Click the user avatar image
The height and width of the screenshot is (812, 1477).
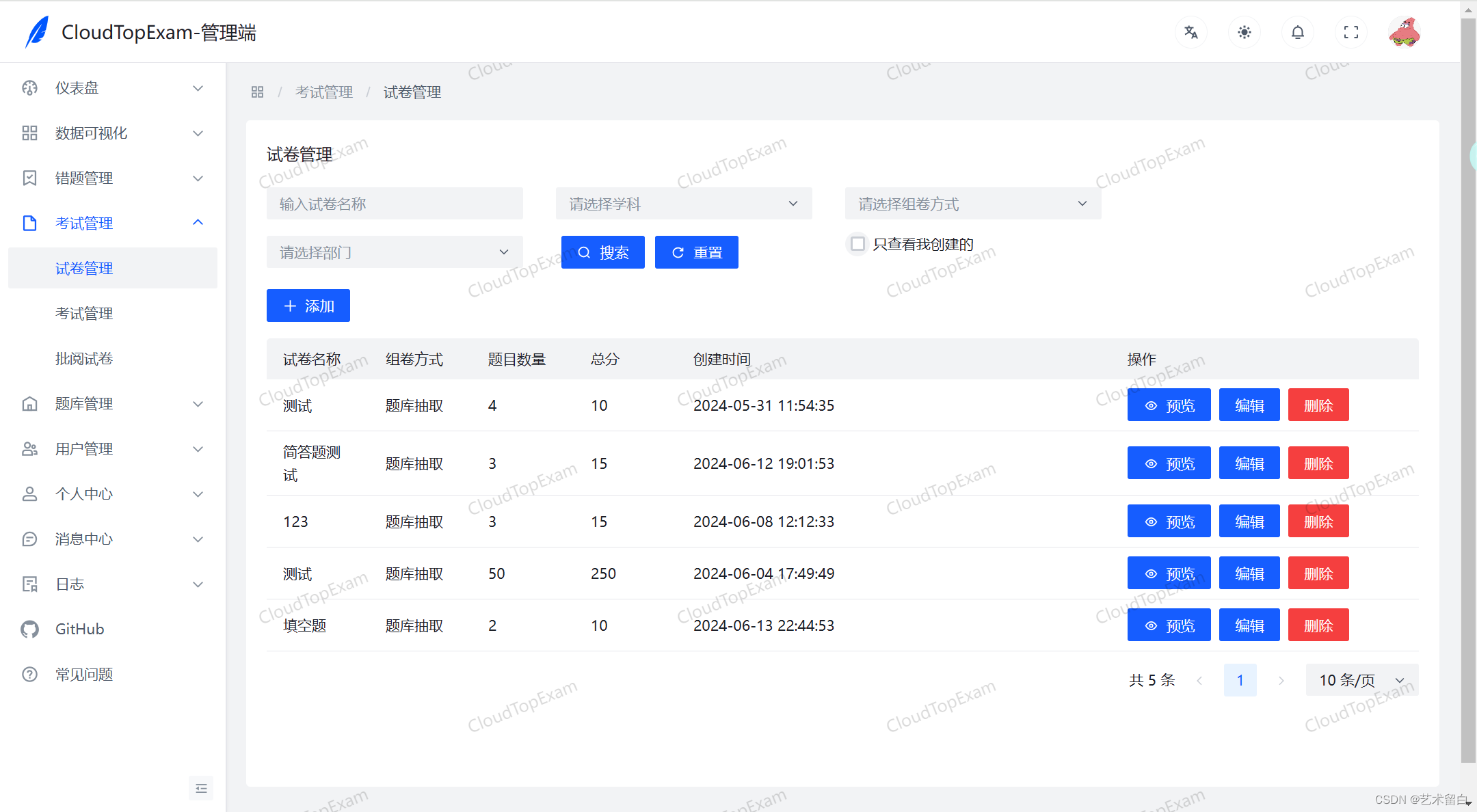(x=1405, y=31)
